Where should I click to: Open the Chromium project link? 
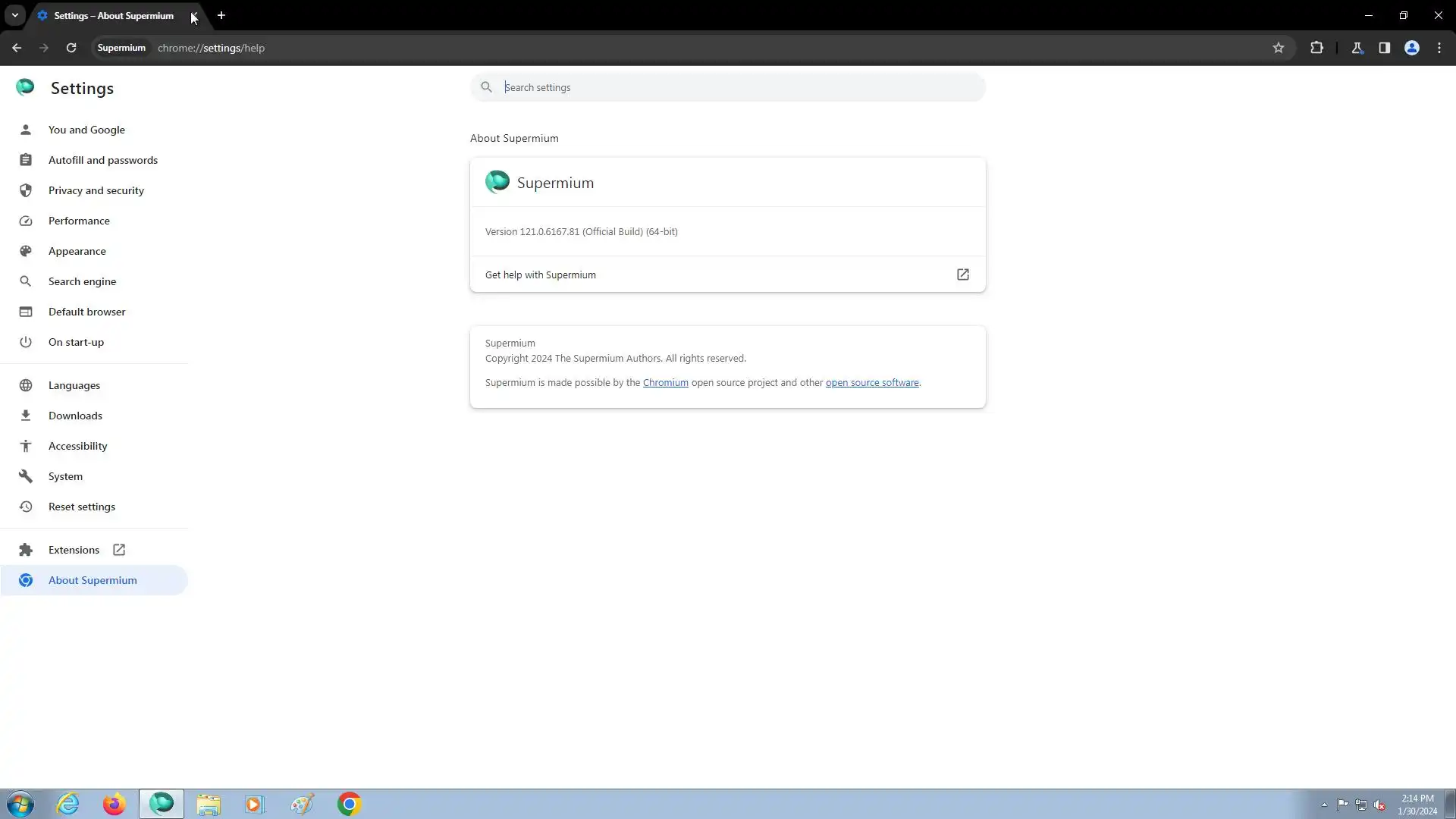point(665,383)
